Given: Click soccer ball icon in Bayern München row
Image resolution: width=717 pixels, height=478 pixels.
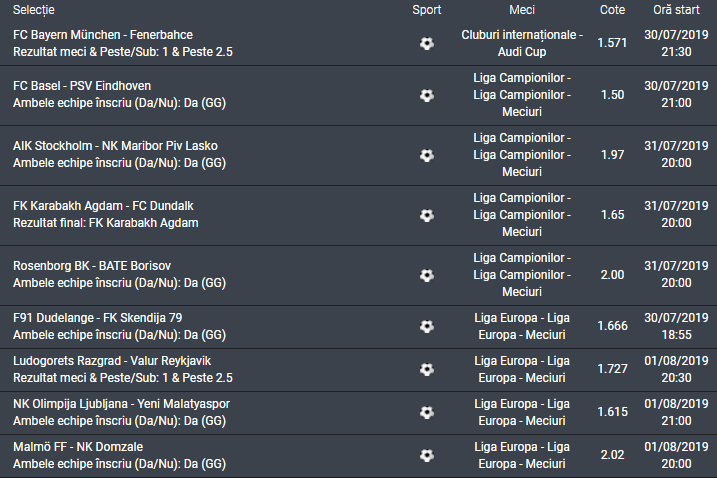Looking at the screenshot, I should tap(427, 43).
